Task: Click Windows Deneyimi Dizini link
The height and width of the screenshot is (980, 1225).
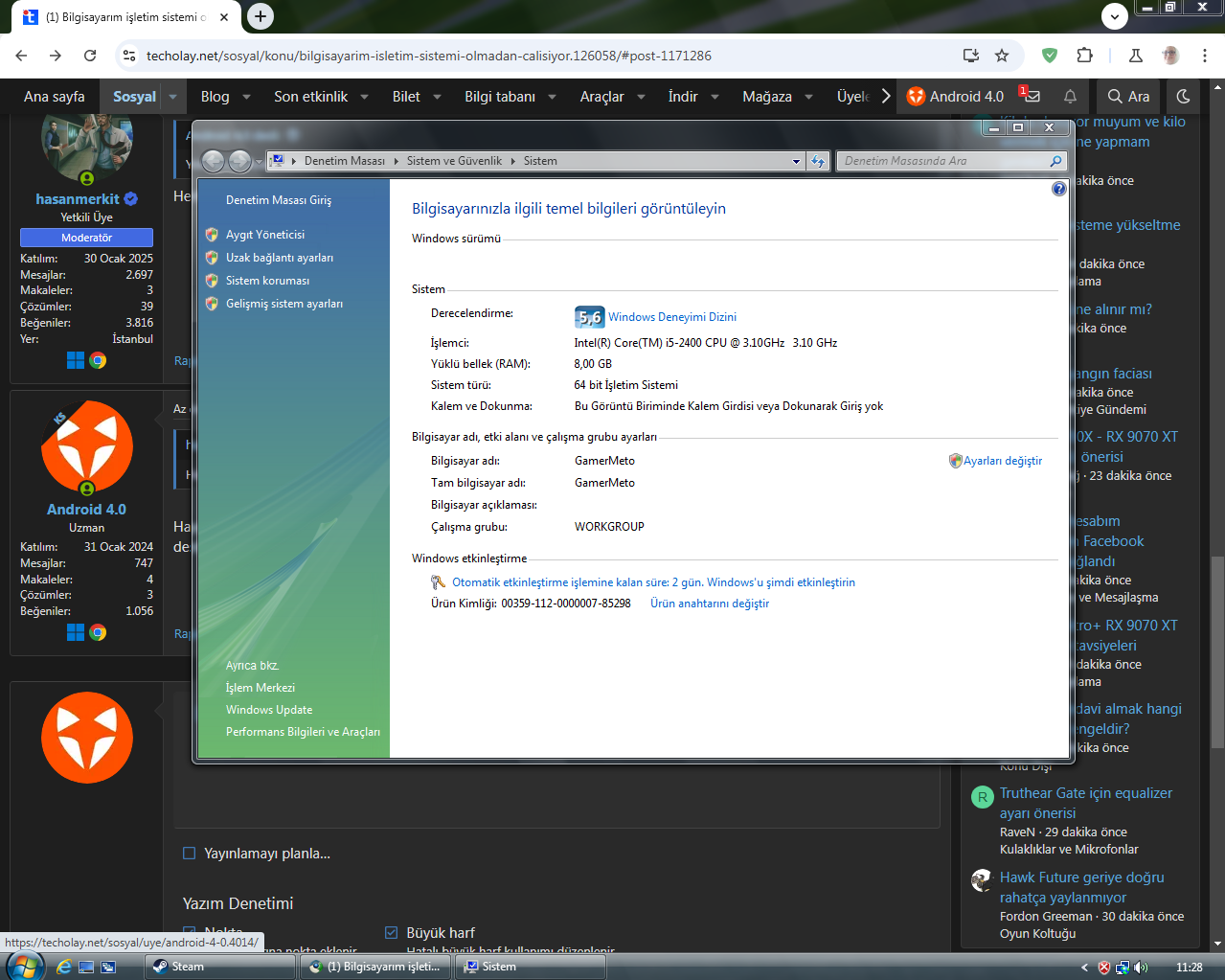Action: tap(672, 317)
